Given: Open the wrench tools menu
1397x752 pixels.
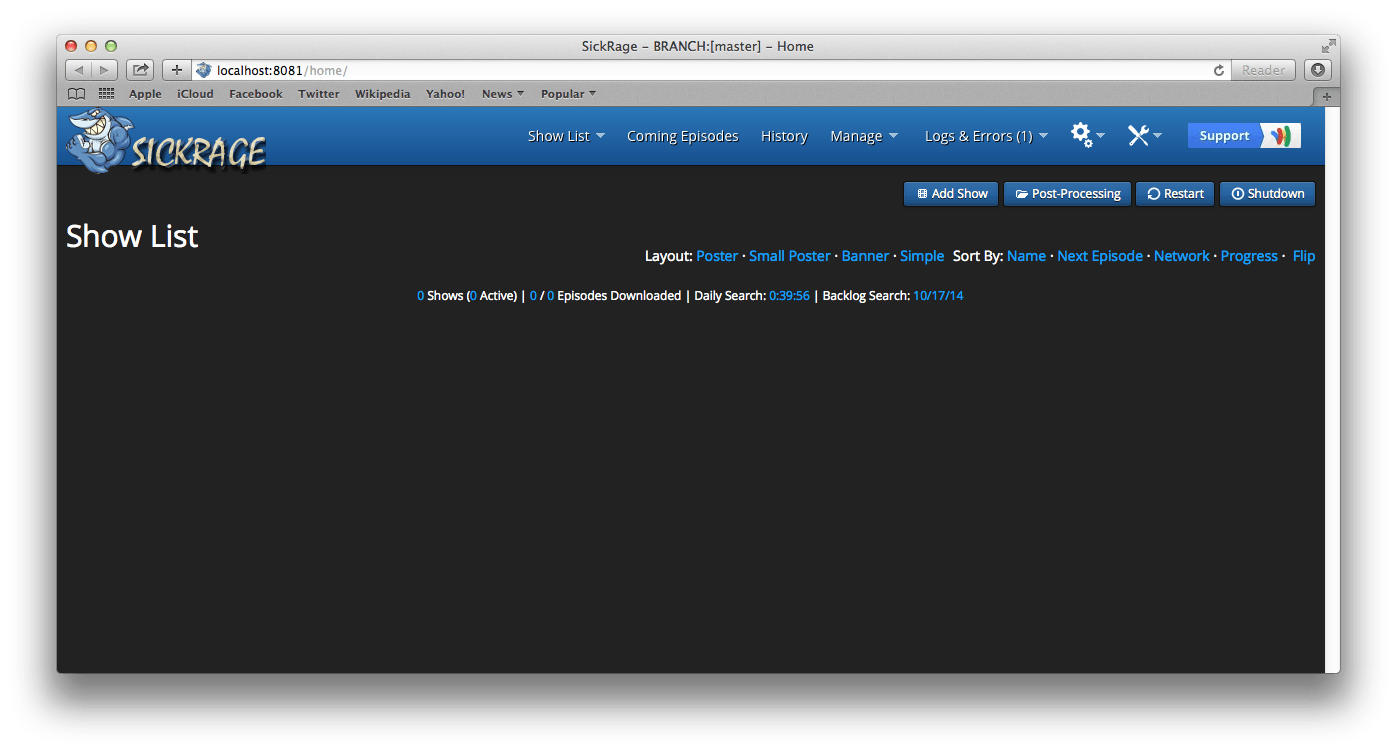Looking at the screenshot, I should coord(1144,136).
